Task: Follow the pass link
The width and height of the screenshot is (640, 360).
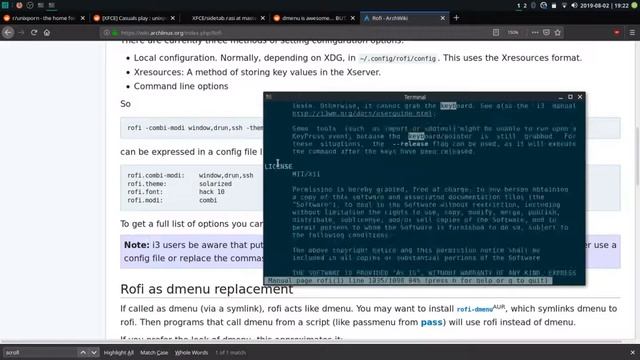Action: (431, 322)
